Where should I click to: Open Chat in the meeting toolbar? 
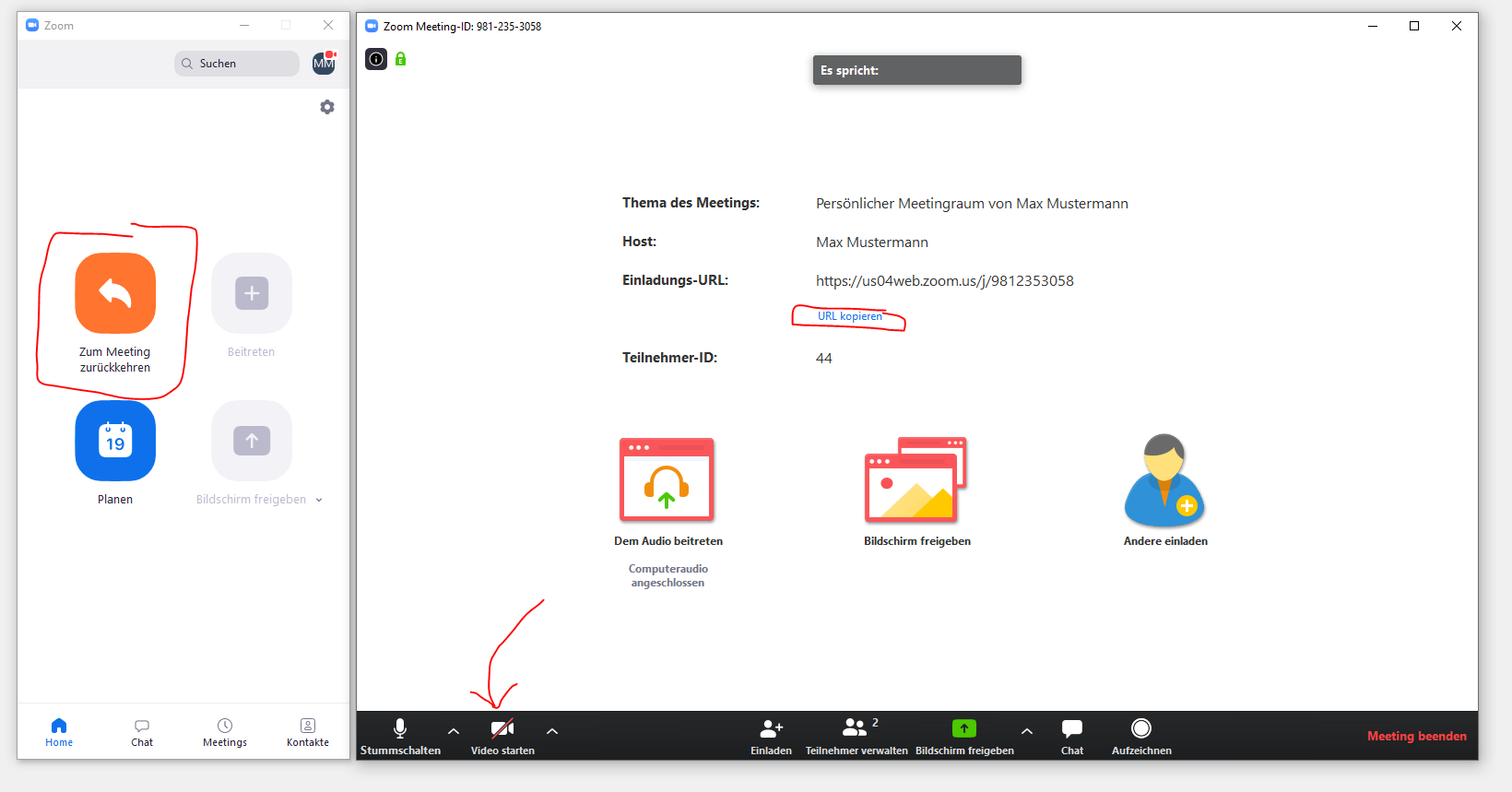pyautogui.click(x=1072, y=737)
